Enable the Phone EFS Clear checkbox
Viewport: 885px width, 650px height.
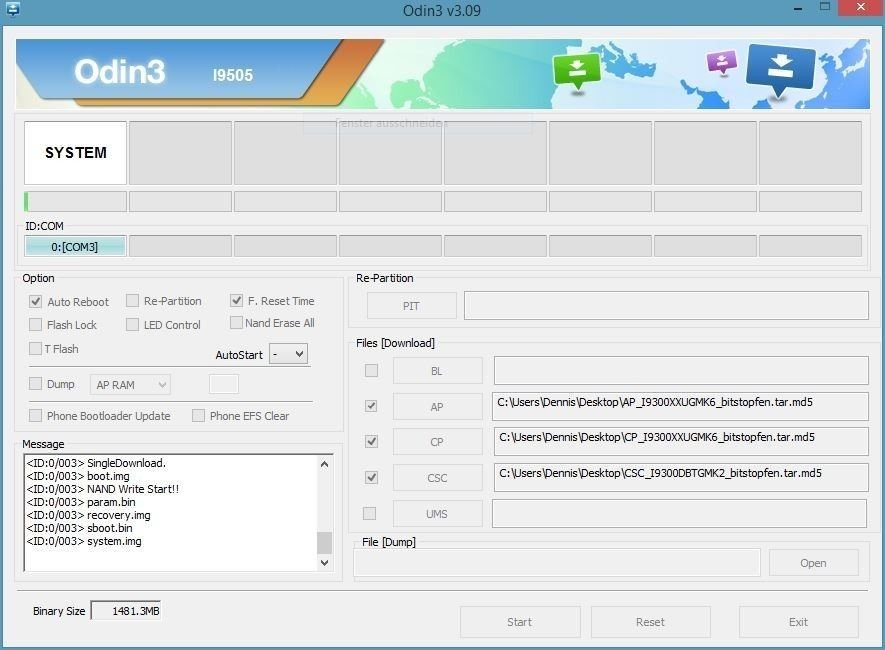[198, 416]
